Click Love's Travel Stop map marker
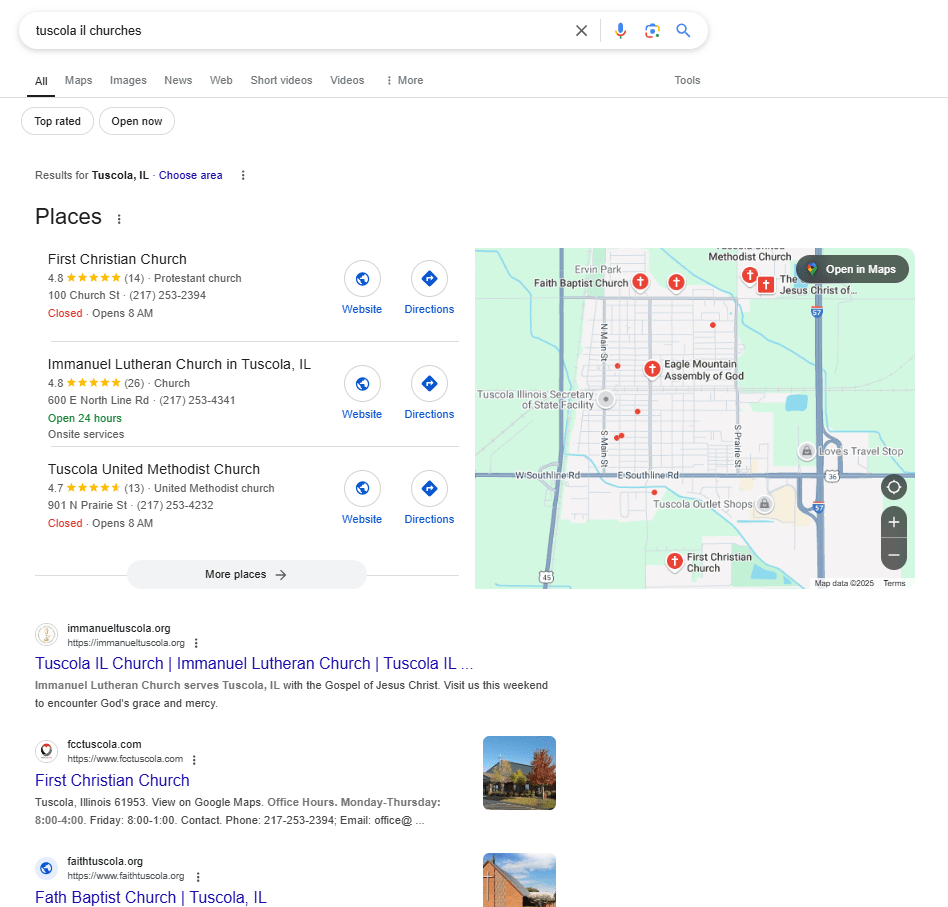Image resolution: width=948 pixels, height=907 pixels. click(x=807, y=451)
